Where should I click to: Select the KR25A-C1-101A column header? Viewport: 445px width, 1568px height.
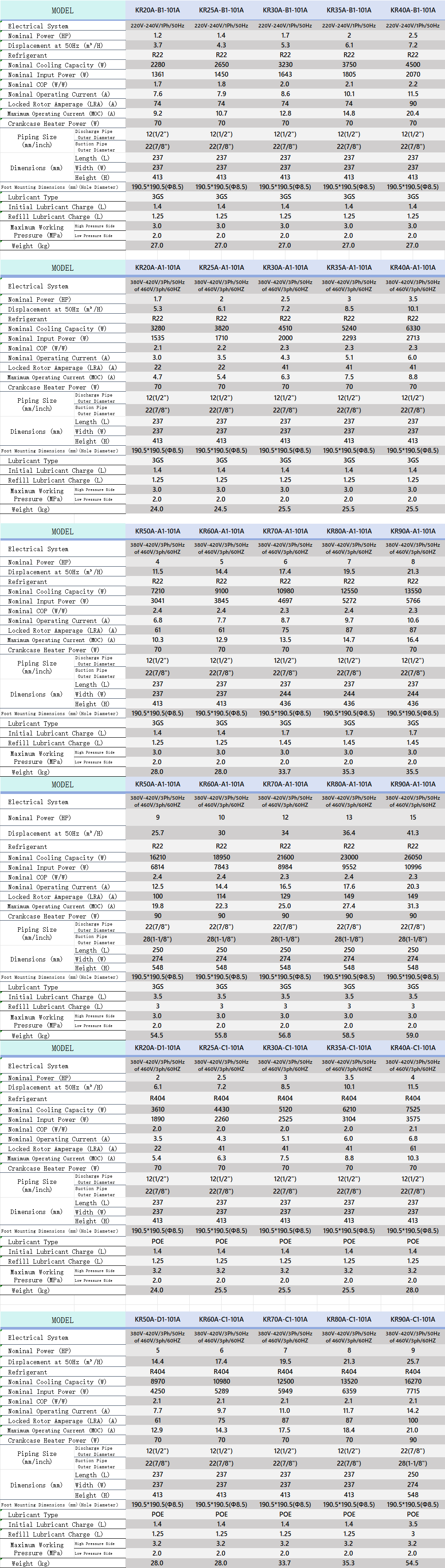221,1048
